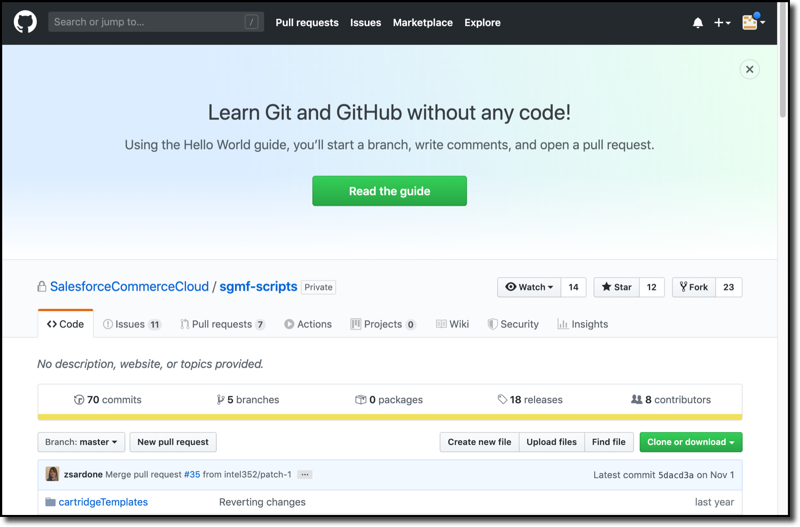
Task: Open Pull requests in top navigation
Action: (x=307, y=22)
